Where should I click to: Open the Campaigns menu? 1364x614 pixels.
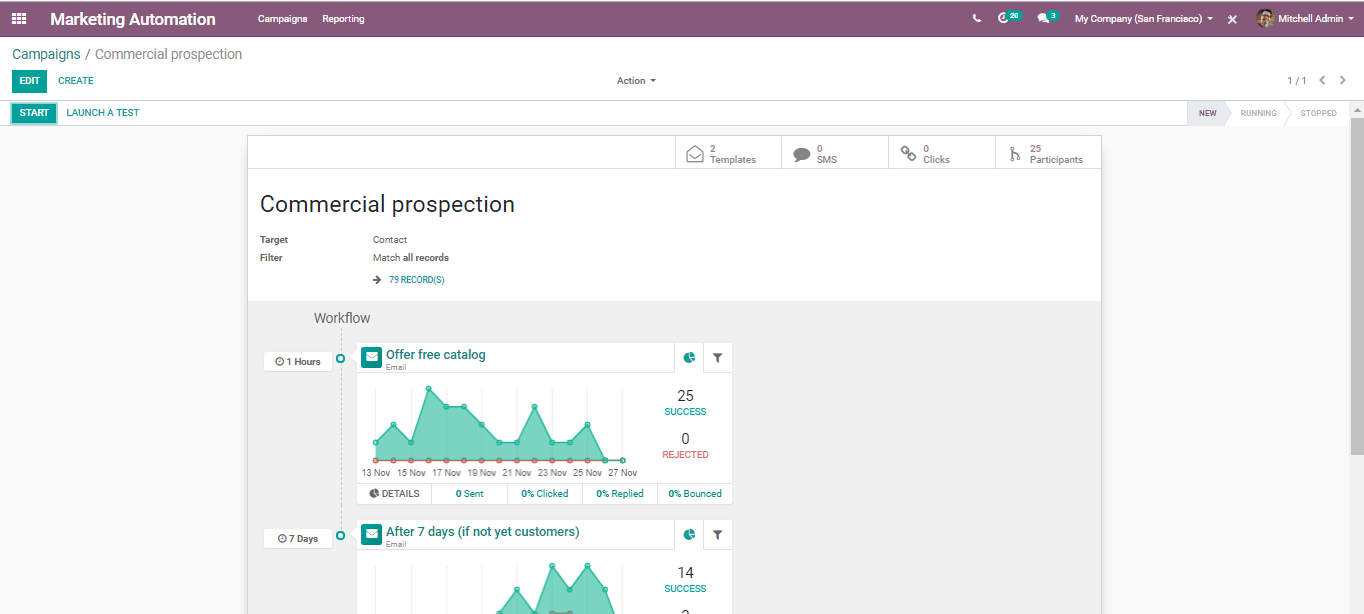point(283,19)
